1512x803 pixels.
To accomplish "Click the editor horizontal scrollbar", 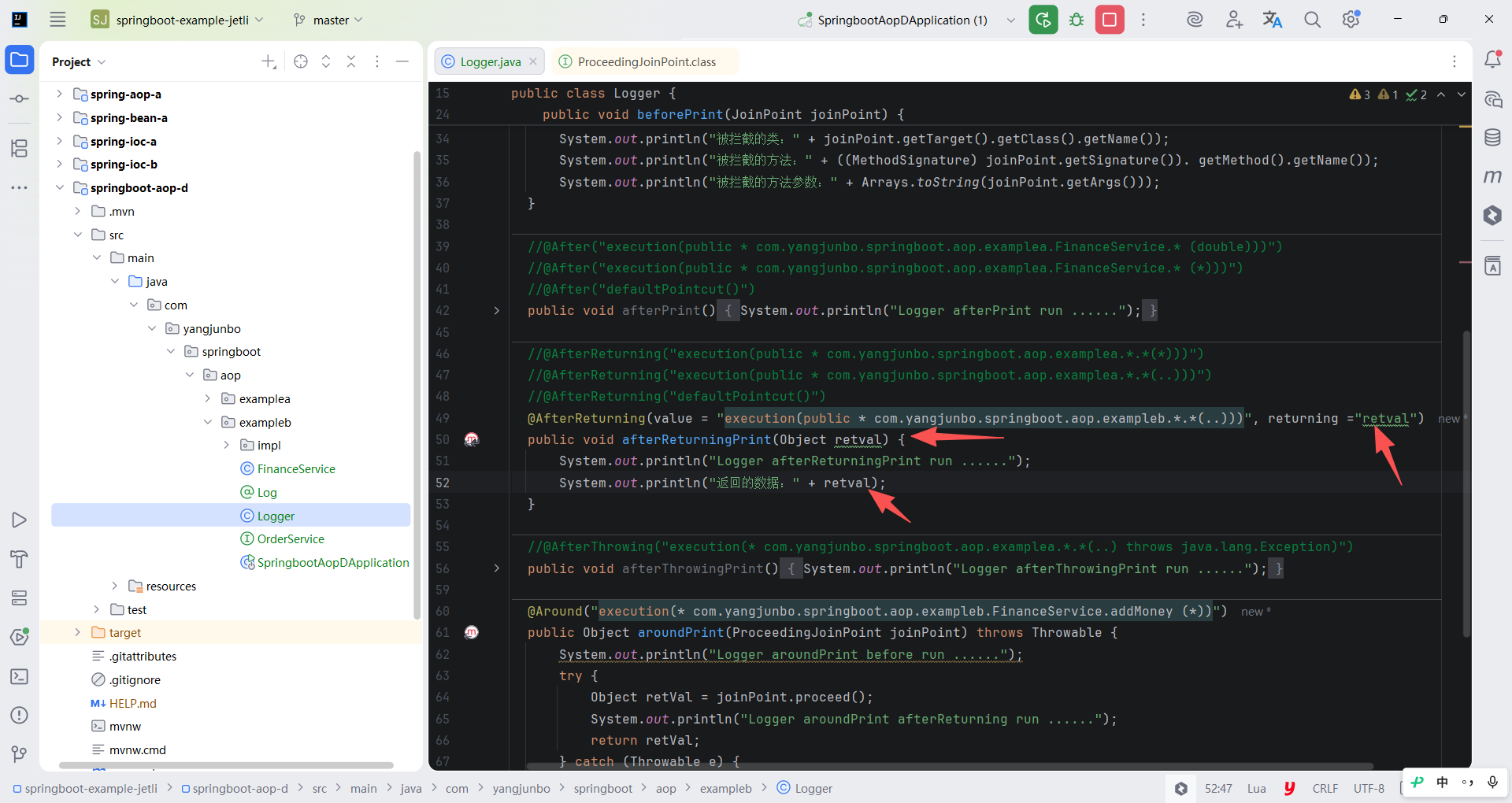I will (951, 765).
